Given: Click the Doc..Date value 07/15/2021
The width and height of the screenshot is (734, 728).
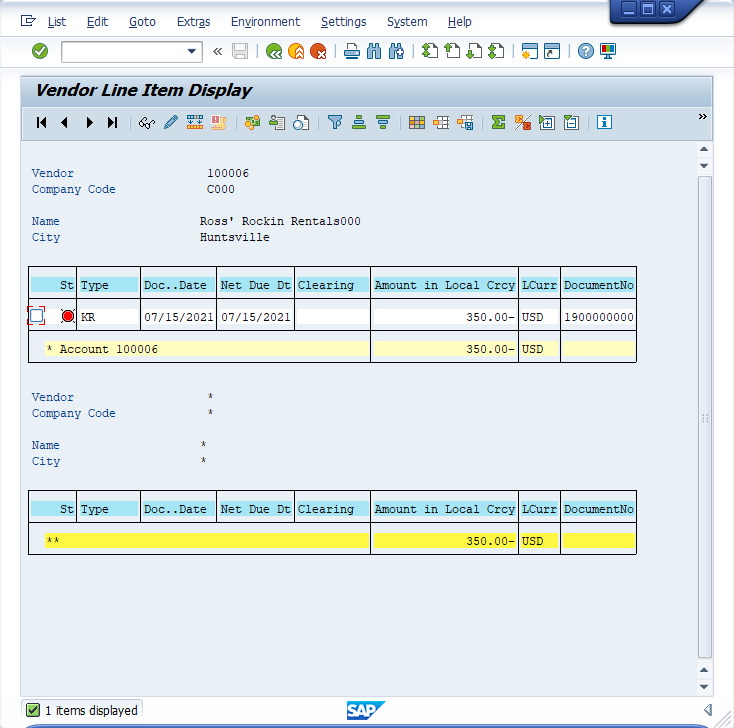Looking at the screenshot, I should pyautogui.click(x=179, y=317).
